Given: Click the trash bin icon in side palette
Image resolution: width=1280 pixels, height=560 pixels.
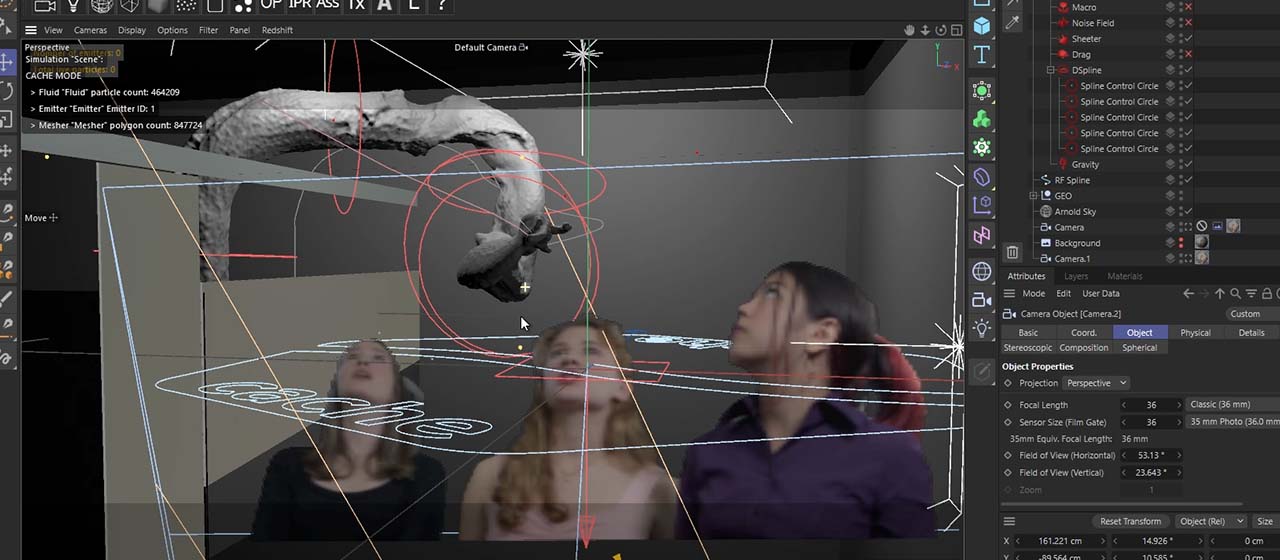Looking at the screenshot, I should tap(1012, 253).
